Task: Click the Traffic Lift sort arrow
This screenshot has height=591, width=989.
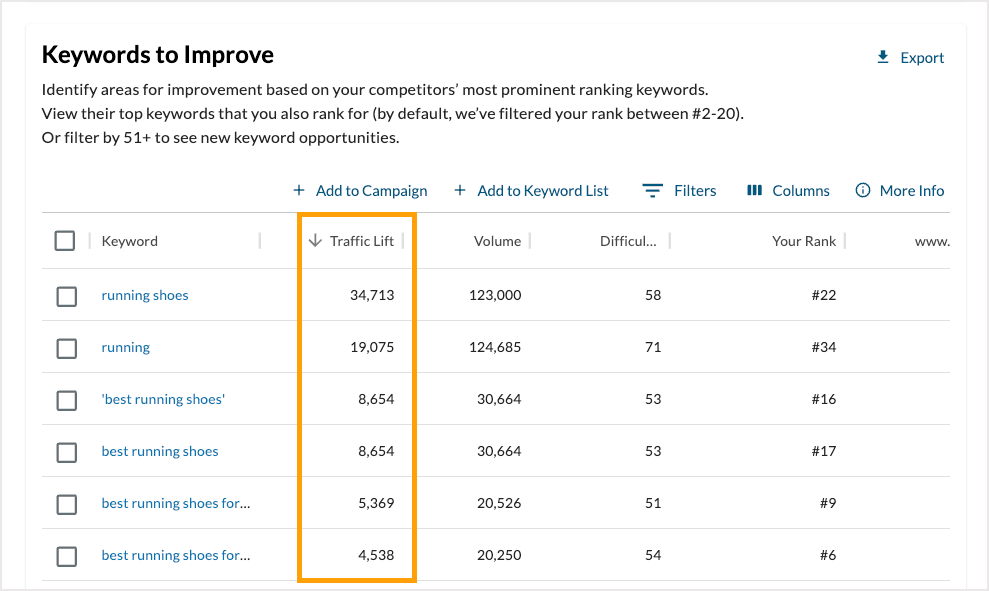Action: pos(315,241)
